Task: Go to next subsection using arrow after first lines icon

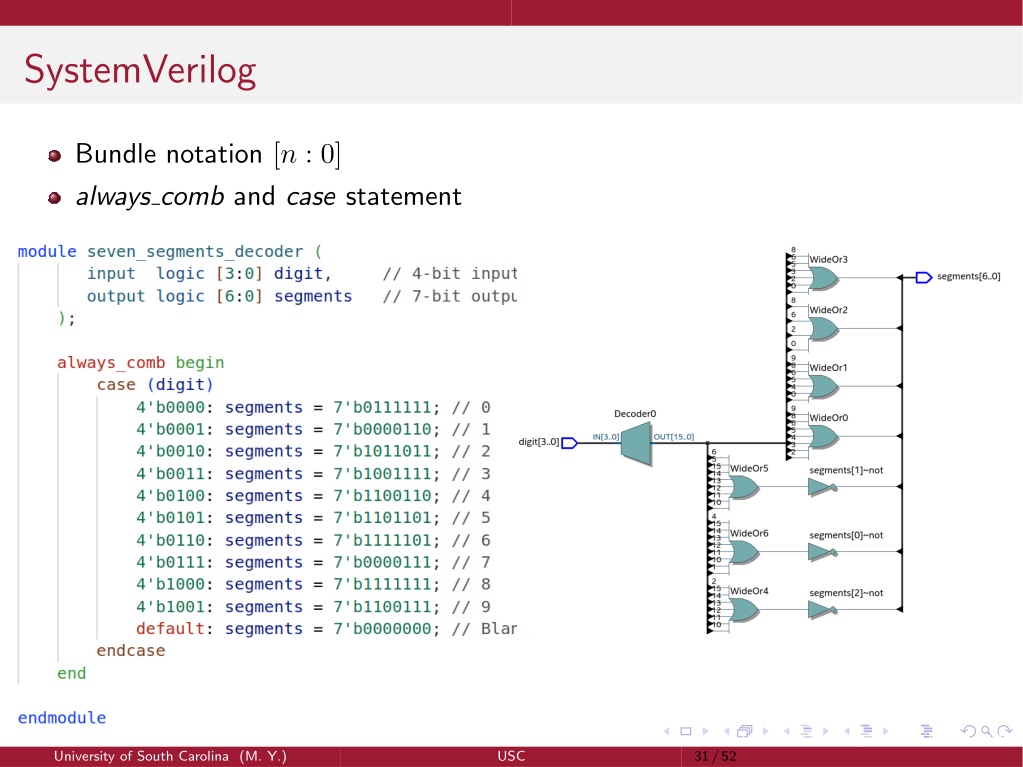Action: (x=825, y=731)
